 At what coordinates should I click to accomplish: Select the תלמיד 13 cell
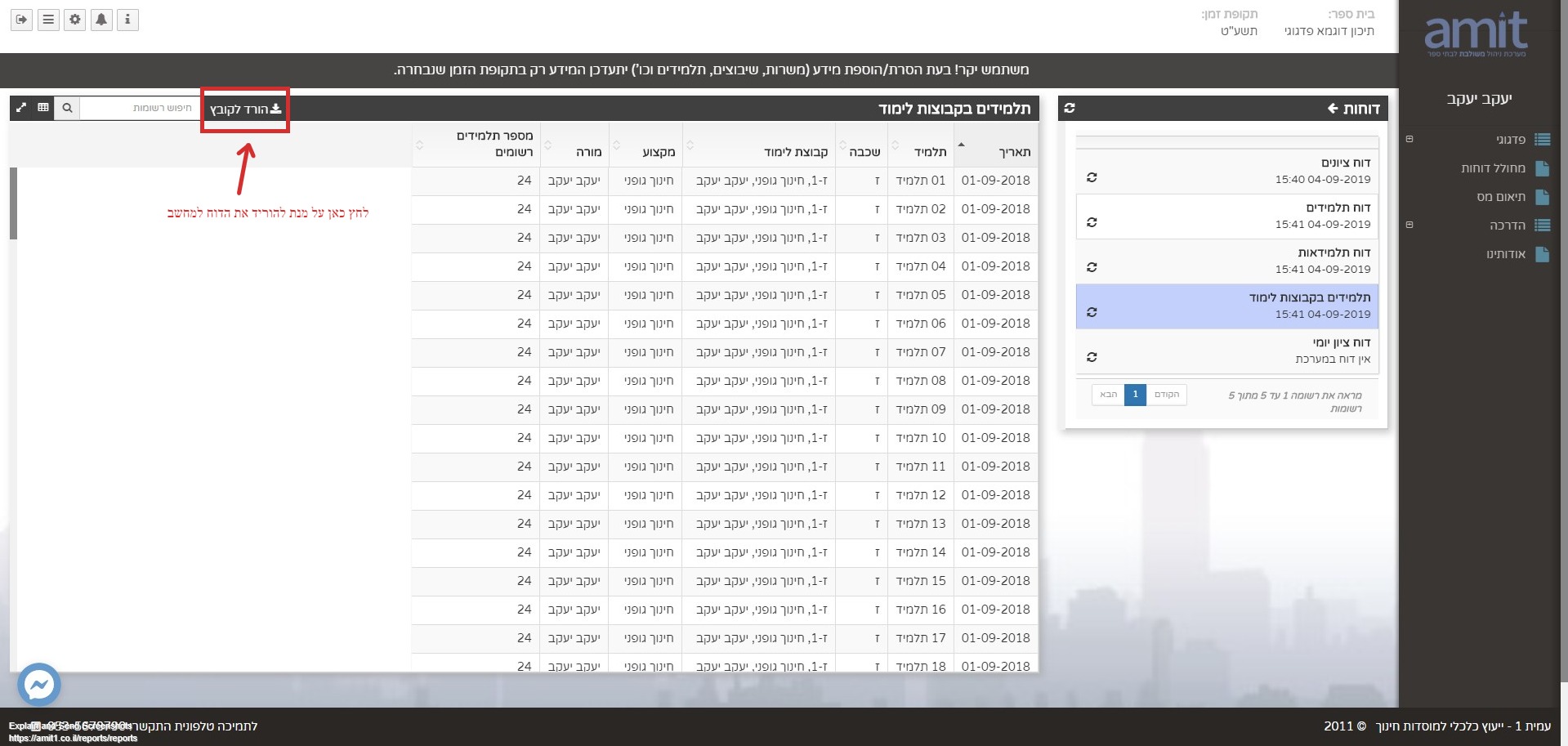tap(921, 524)
